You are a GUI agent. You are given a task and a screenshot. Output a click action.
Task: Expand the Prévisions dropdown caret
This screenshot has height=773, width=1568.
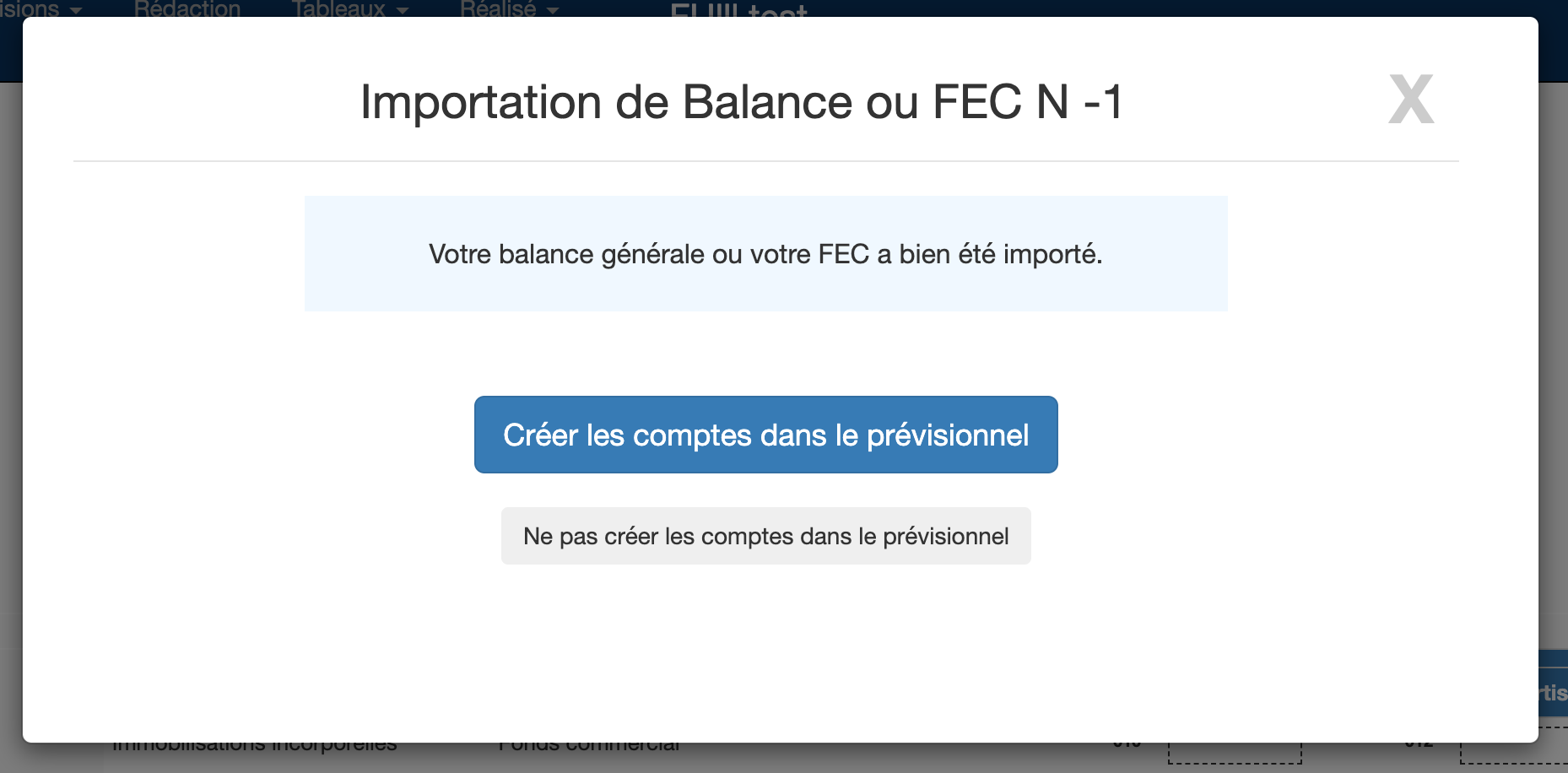point(76,10)
